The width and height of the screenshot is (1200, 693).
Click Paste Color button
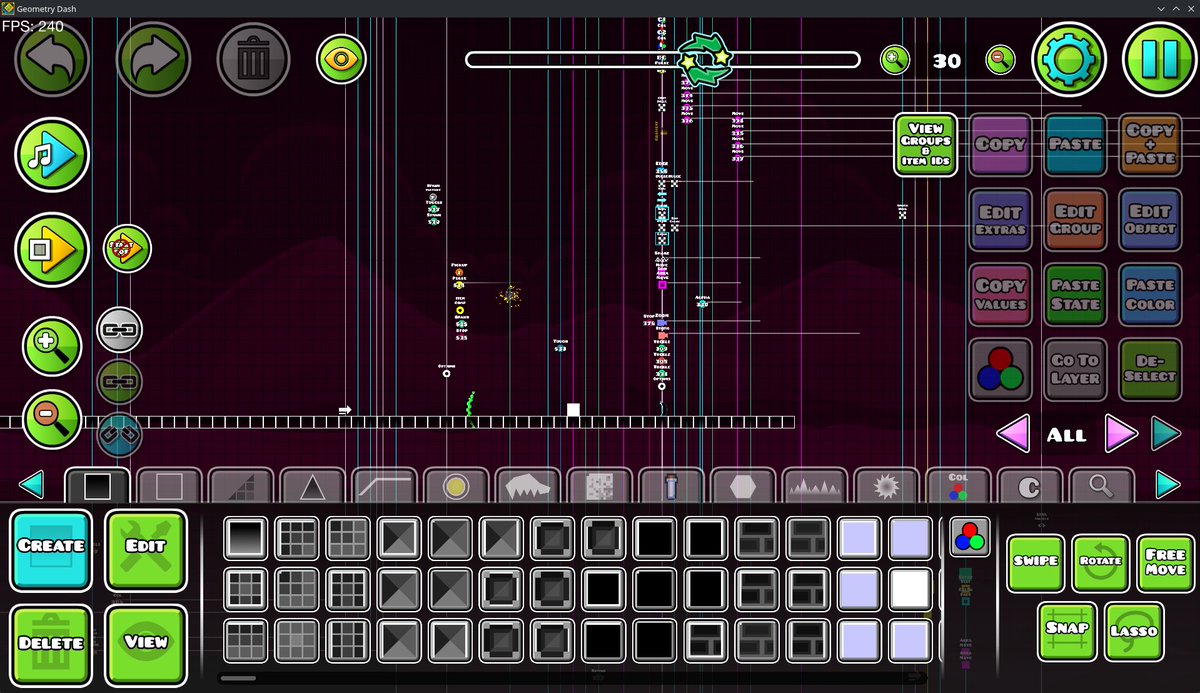[1150, 294]
